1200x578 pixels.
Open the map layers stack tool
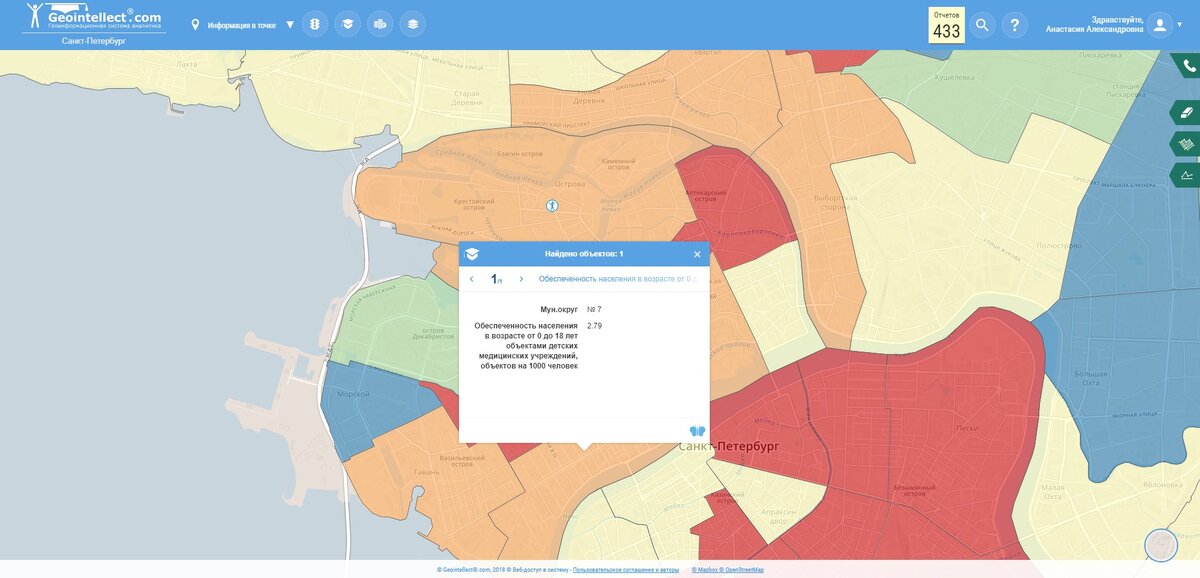411,24
